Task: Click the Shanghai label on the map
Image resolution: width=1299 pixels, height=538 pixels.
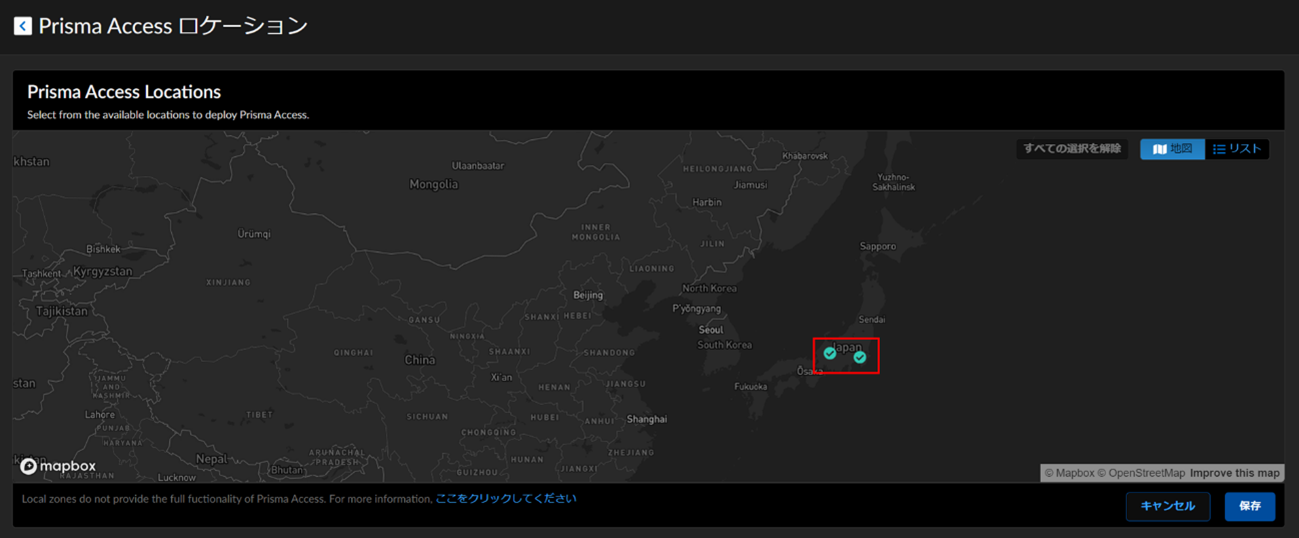Action: [647, 419]
